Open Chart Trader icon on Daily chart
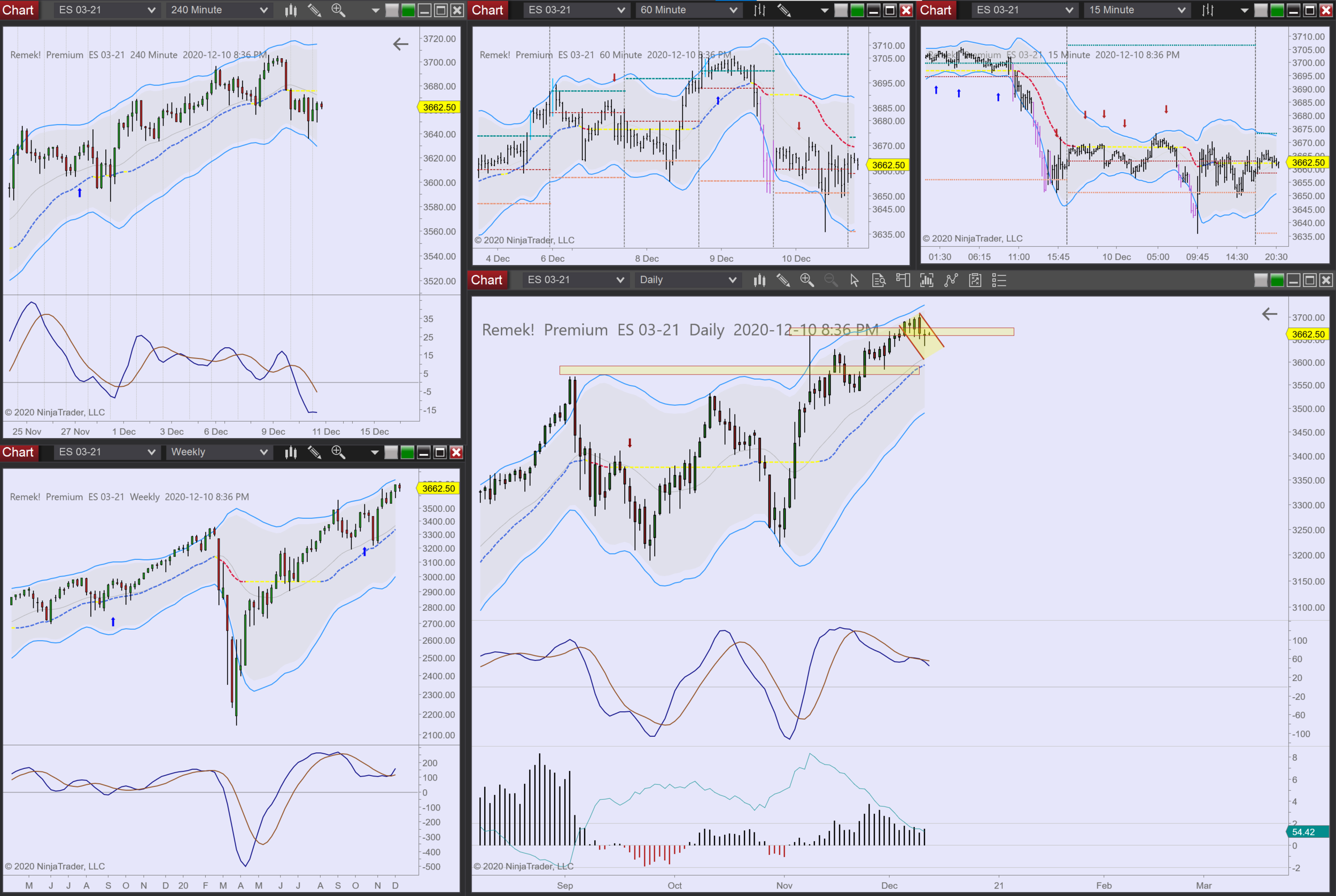This screenshot has height=896, width=1336. click(903, 280)
